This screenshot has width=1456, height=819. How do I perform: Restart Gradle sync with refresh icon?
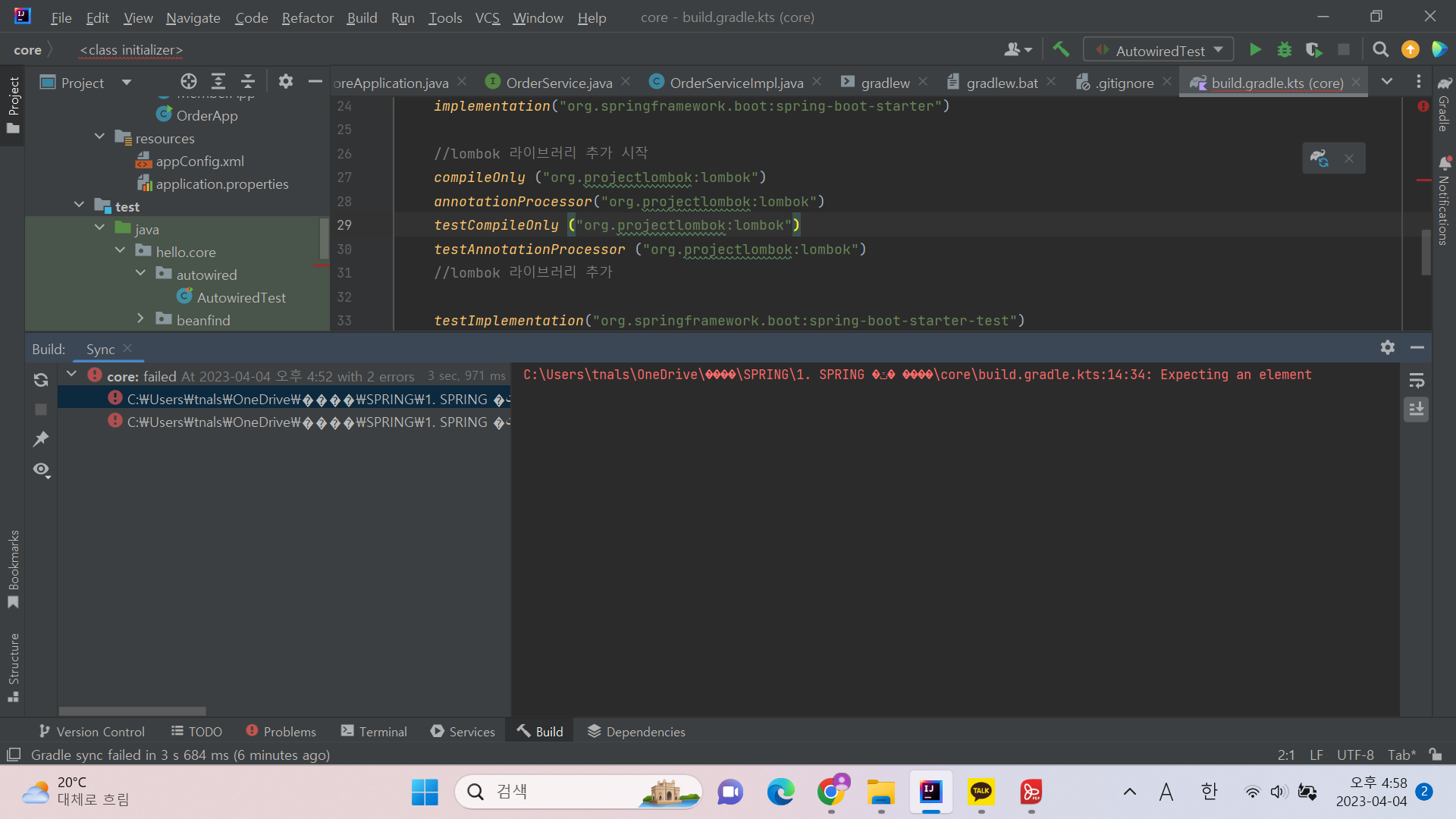point(41,380)
